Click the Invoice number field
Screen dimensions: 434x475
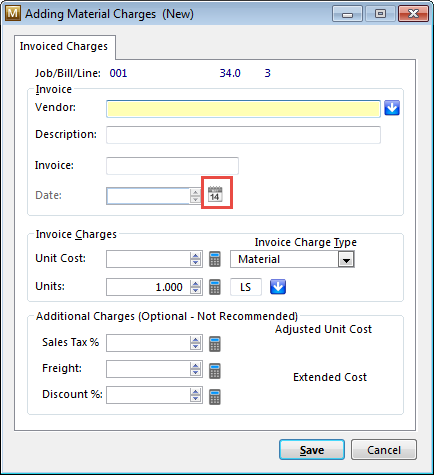(172, 166)
